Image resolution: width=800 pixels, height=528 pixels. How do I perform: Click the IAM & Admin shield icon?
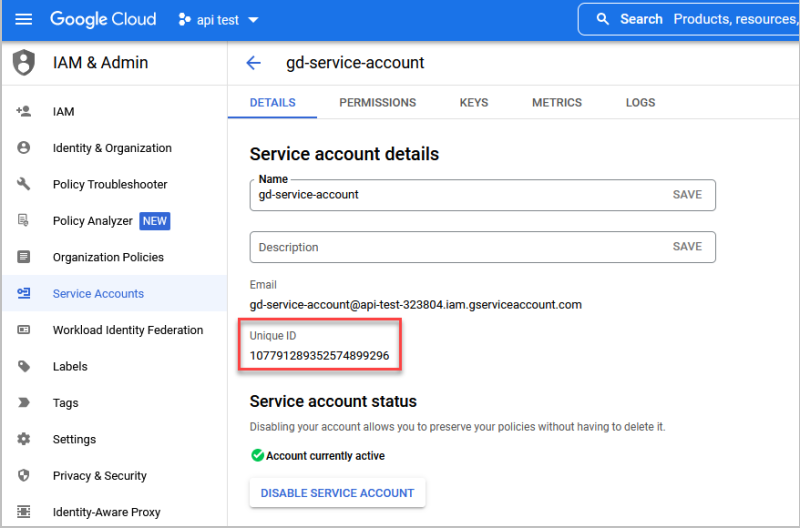(x=23, y=63)
